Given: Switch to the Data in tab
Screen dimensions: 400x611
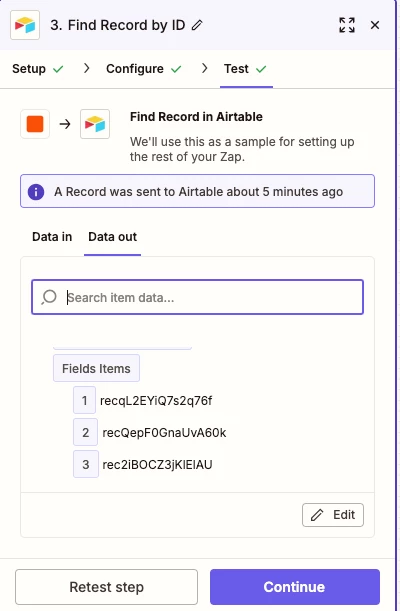Looking at the screenshot, I should tap(52, 237).
